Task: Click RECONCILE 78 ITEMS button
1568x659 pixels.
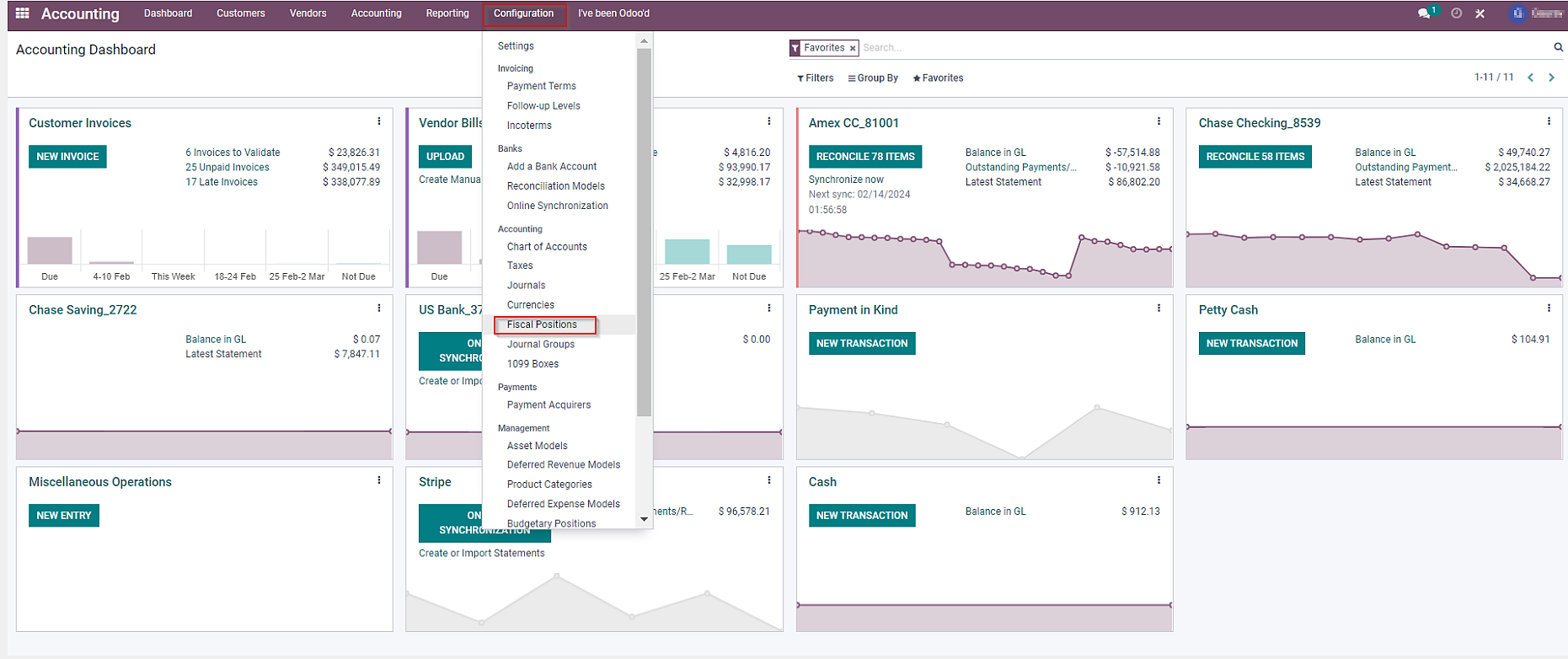Action: (865, 157)
